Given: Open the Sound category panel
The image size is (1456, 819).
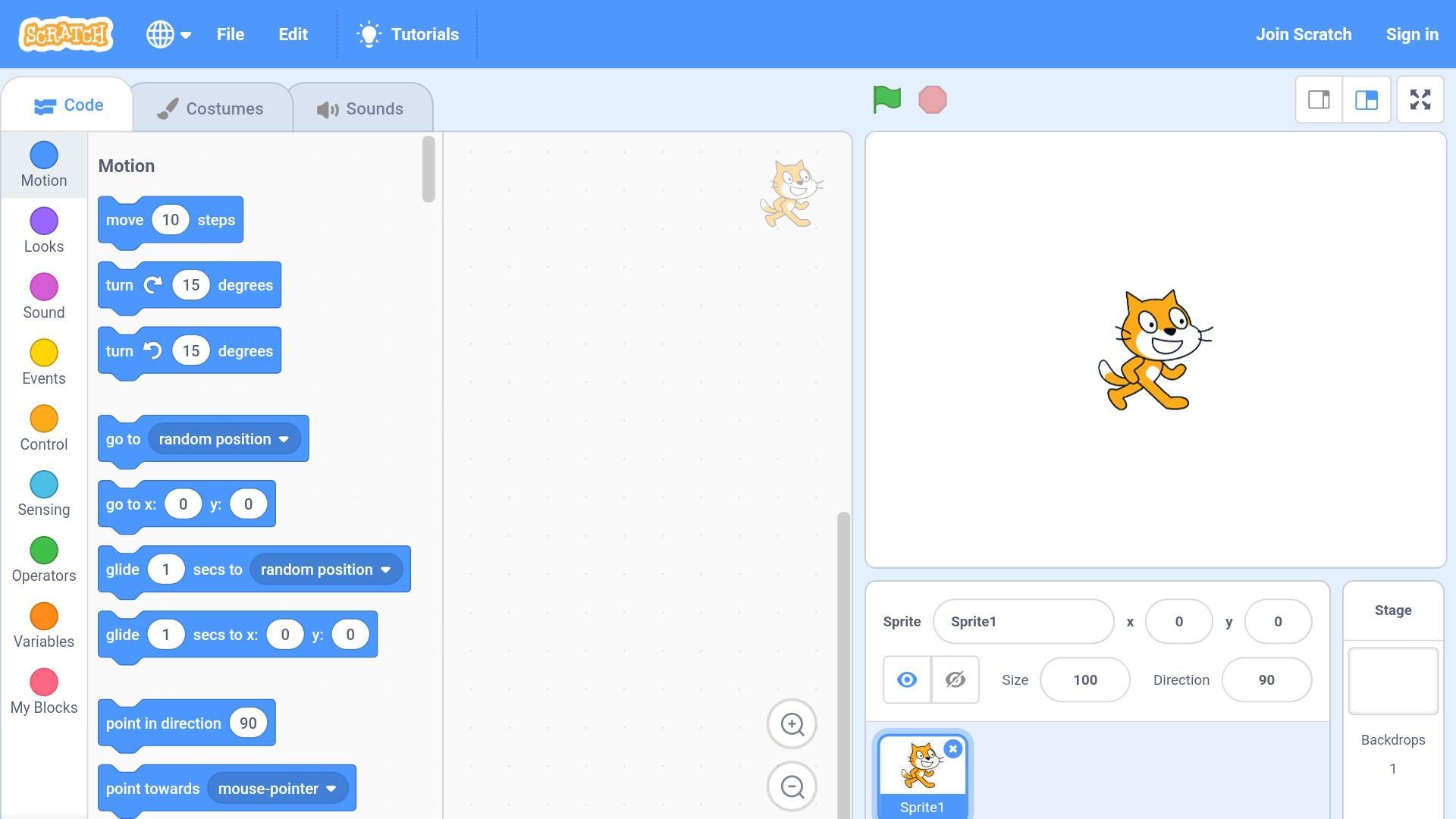Looking at the screenshot, I should pos(43,296).
